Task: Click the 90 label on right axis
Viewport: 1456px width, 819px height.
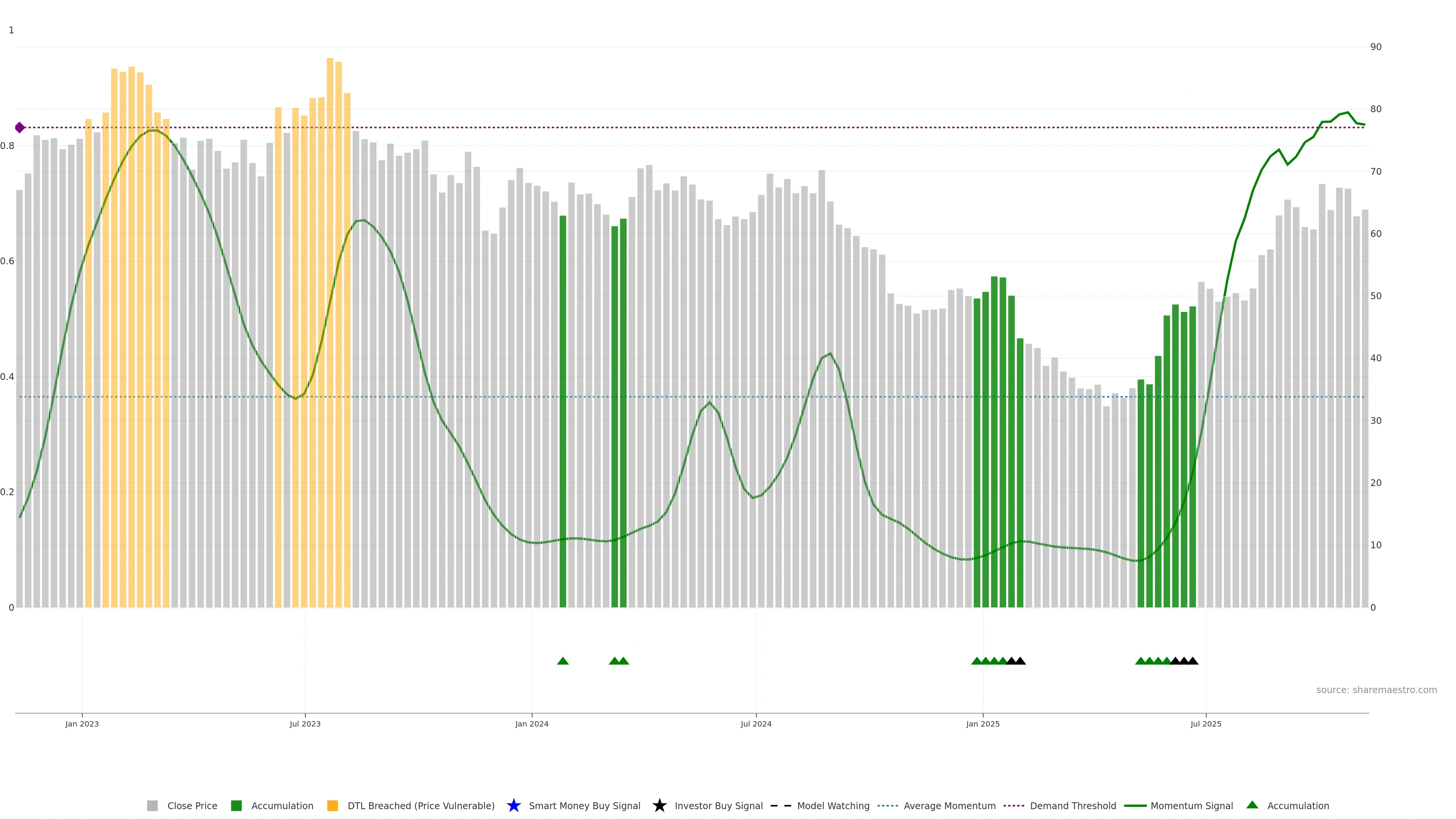Action: pos(1376,47)
